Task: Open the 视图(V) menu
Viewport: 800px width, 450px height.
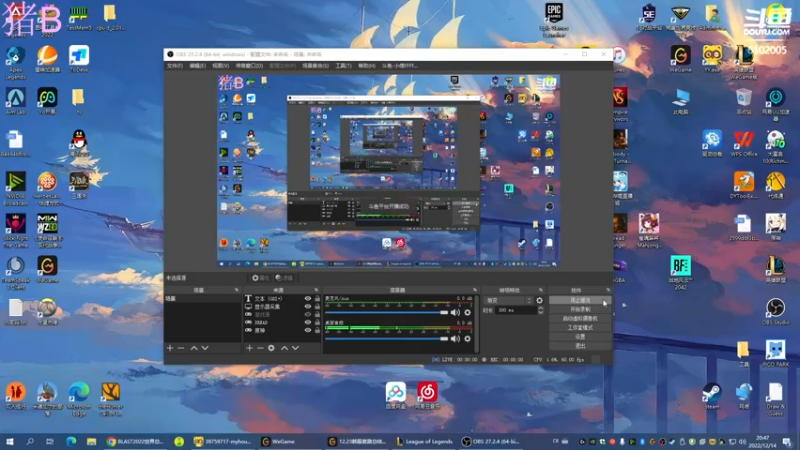Action: click(220, 66)
